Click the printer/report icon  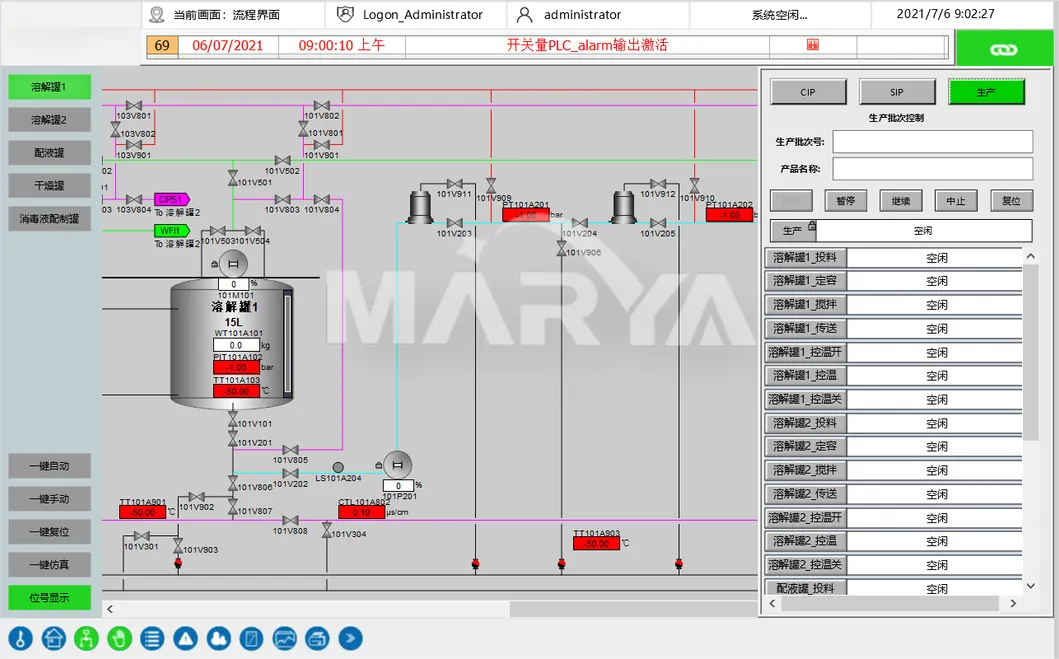click(x=317, y=638)
